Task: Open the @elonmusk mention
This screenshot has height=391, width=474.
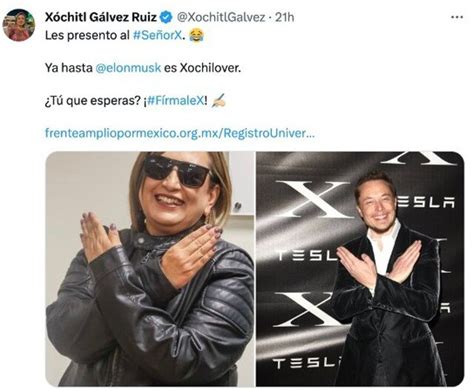Action: tap(128, 68)
